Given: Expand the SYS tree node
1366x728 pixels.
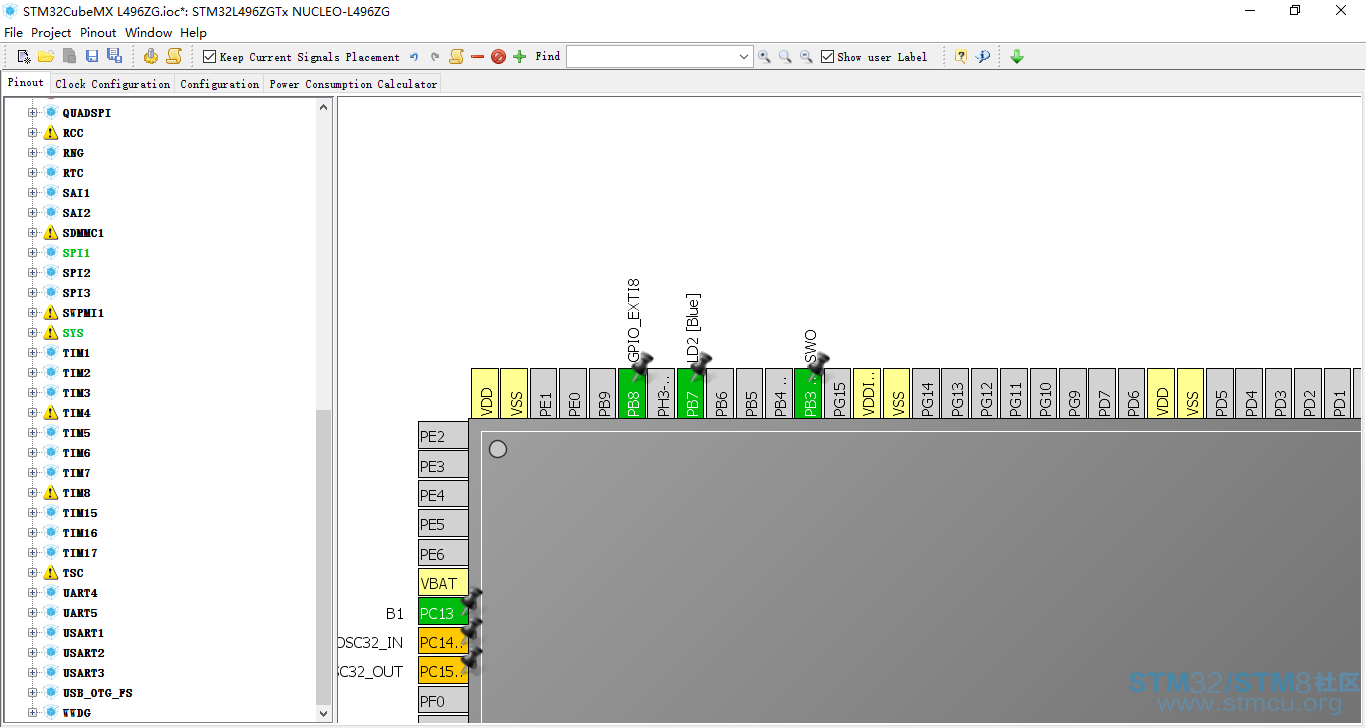Looking at the screenshot, I should click(x=33, y=333).
